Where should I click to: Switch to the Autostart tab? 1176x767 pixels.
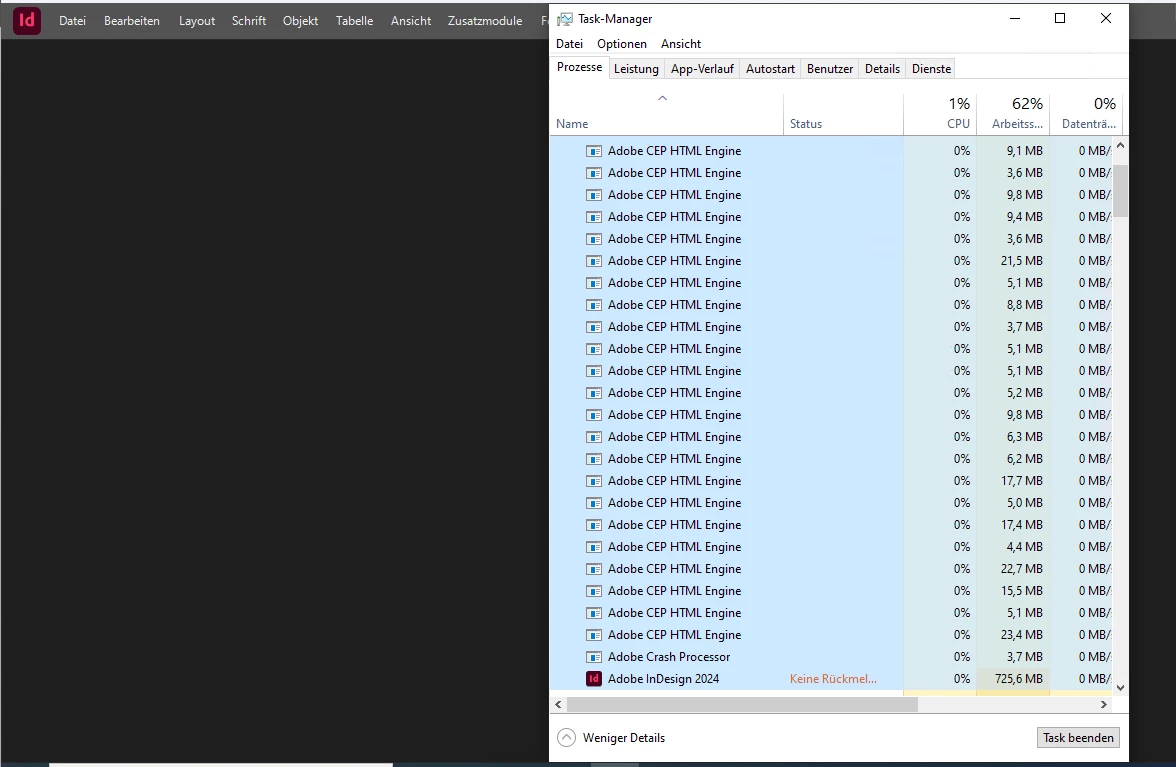pos(770,69)
